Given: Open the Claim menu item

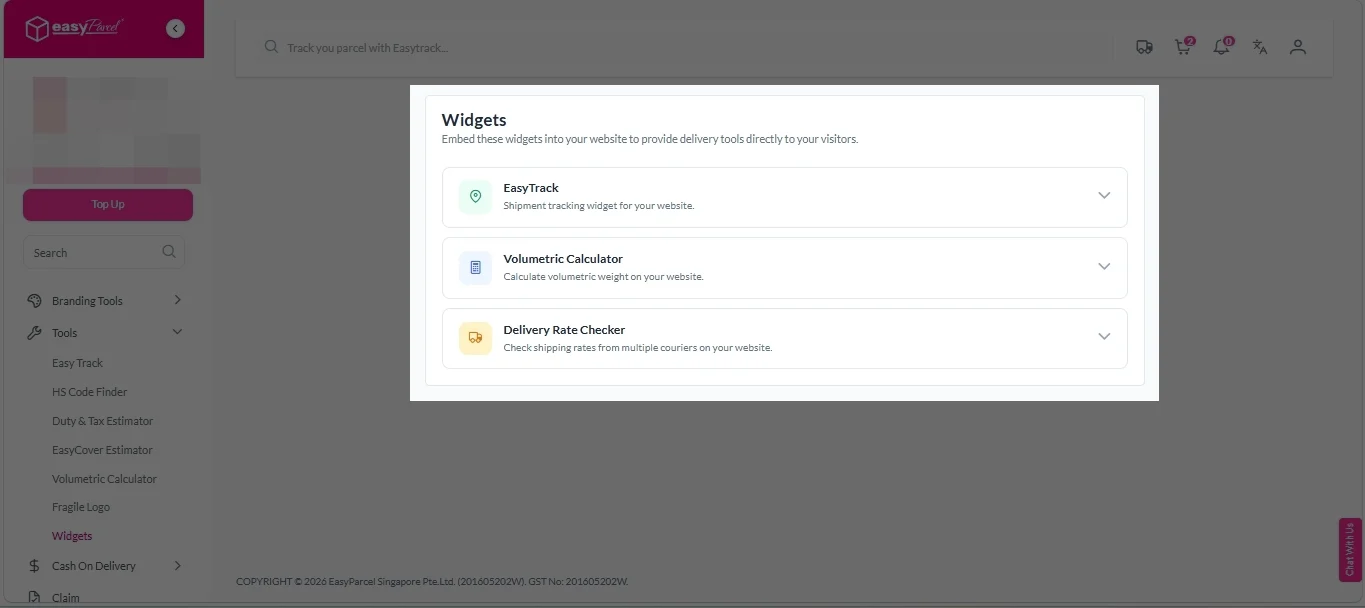Looking at the screenshot, I should (66, 598).
